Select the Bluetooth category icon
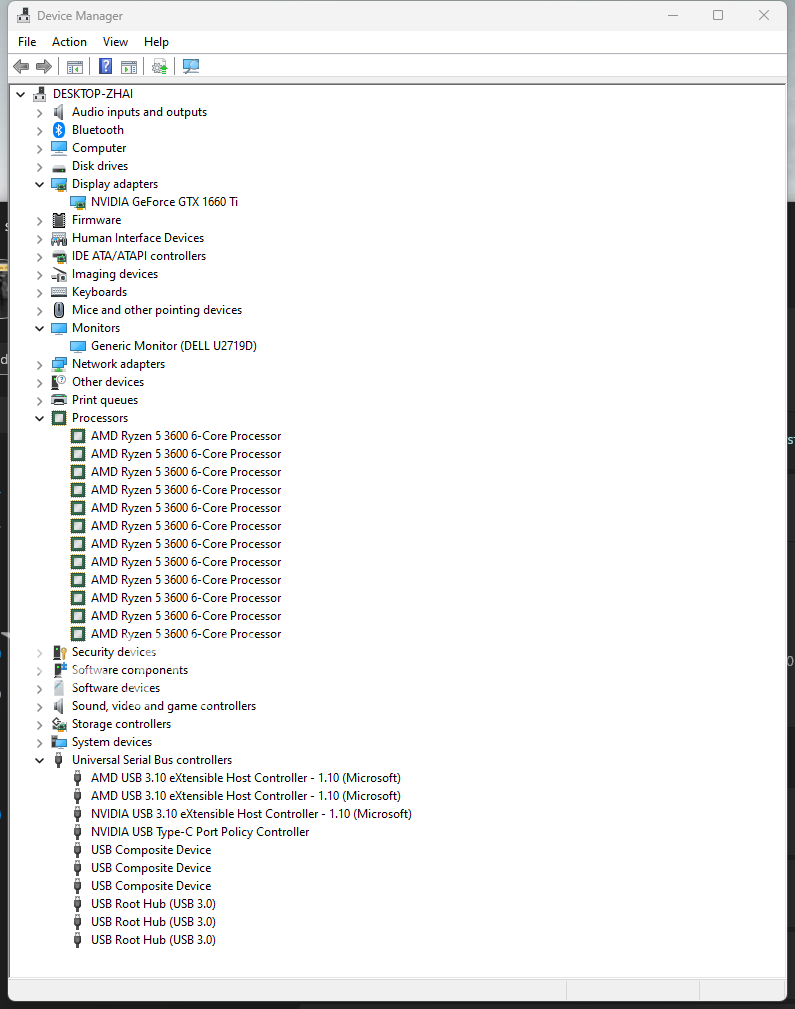 click(x=59, y=130)
